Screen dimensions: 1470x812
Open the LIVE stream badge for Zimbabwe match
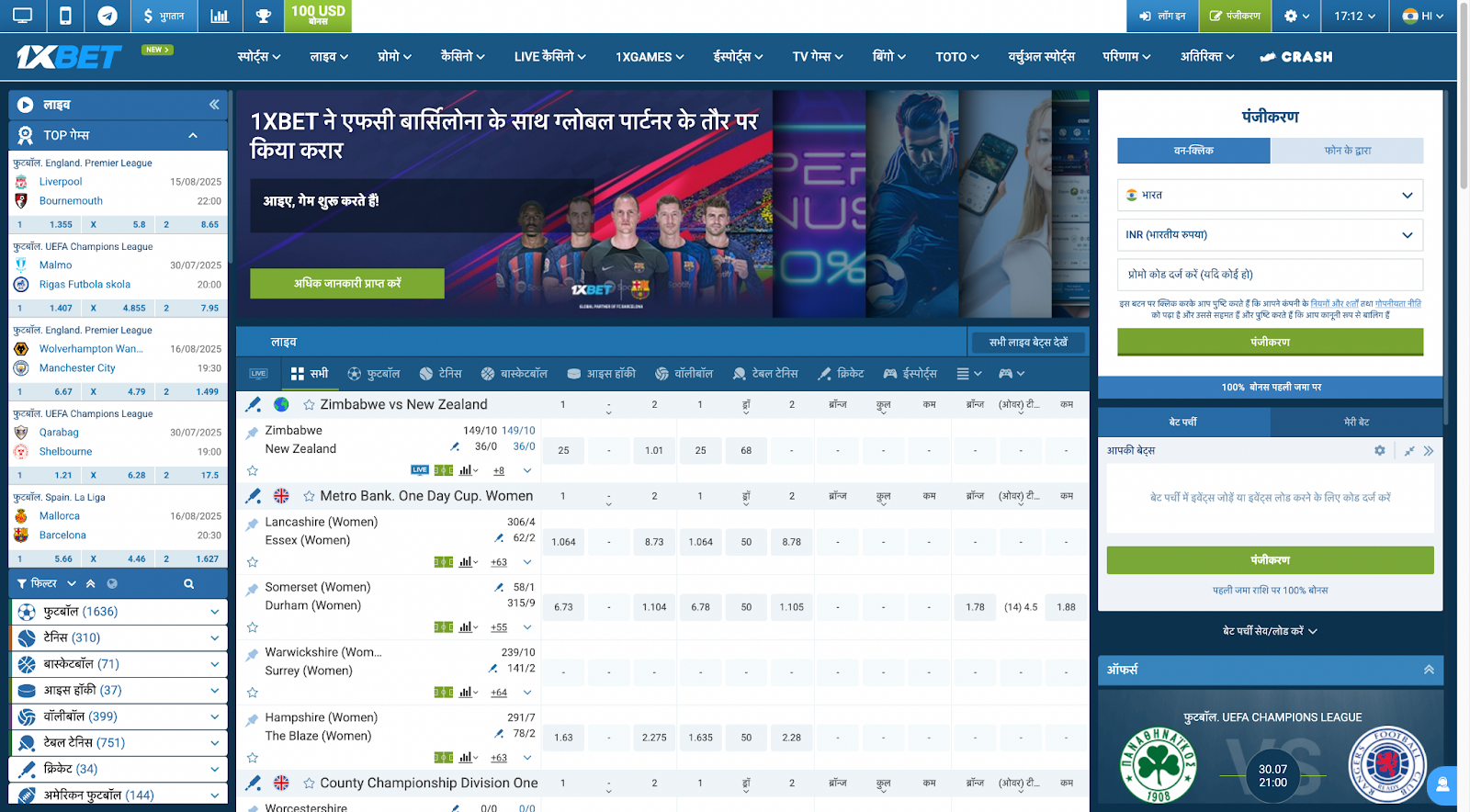(x=420, y=469)
